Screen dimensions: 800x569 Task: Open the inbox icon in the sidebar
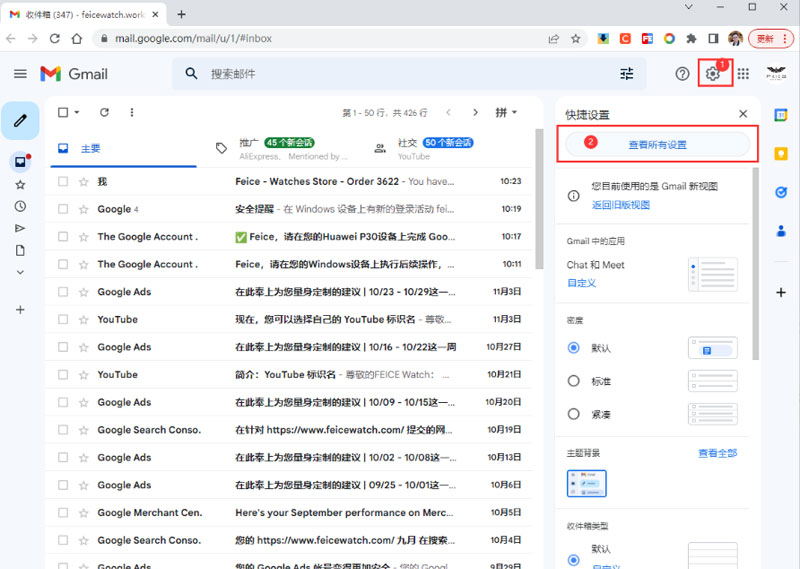(20, 162)
